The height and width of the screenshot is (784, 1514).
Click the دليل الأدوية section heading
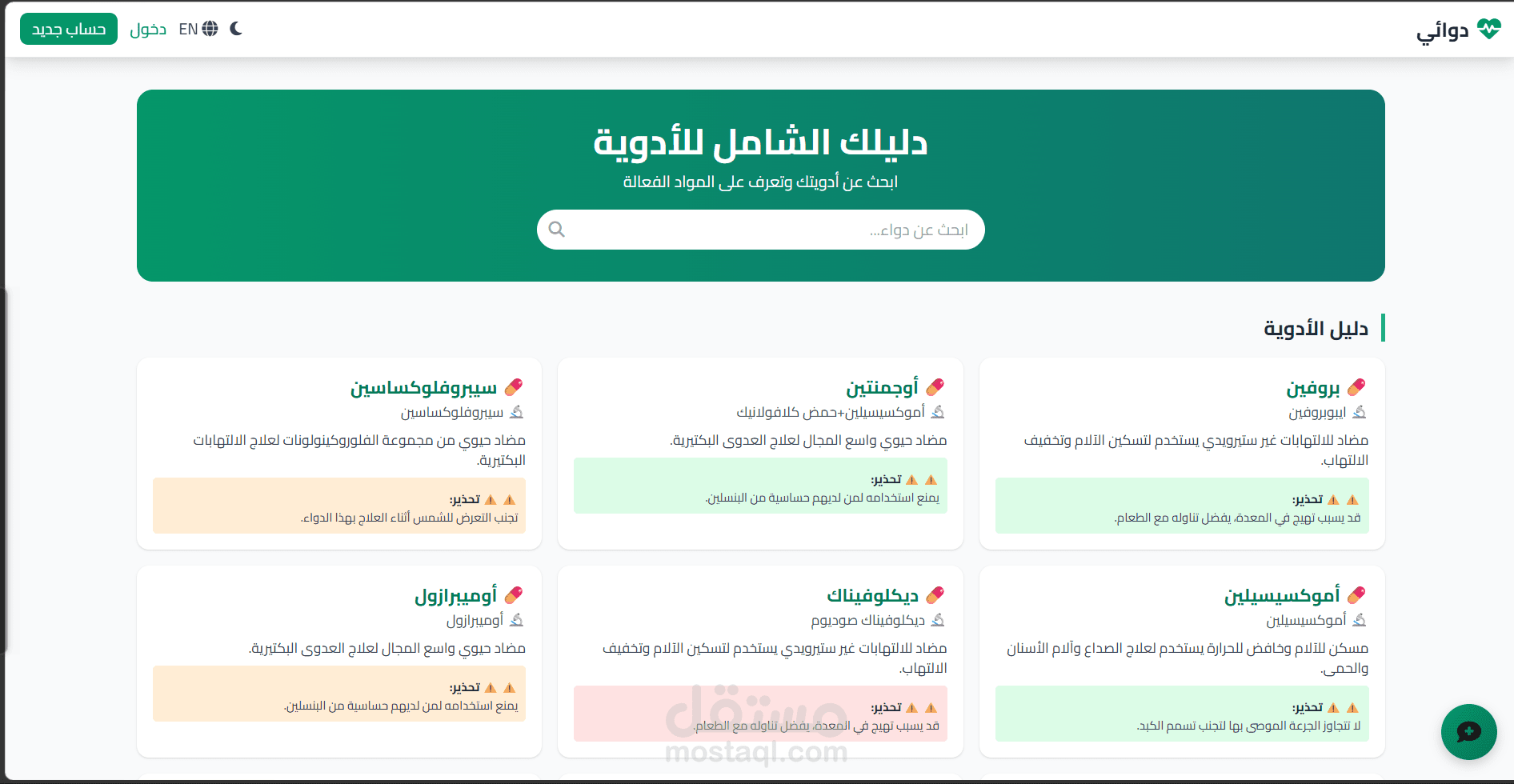pyautogui.click(x=1316, y=329)
